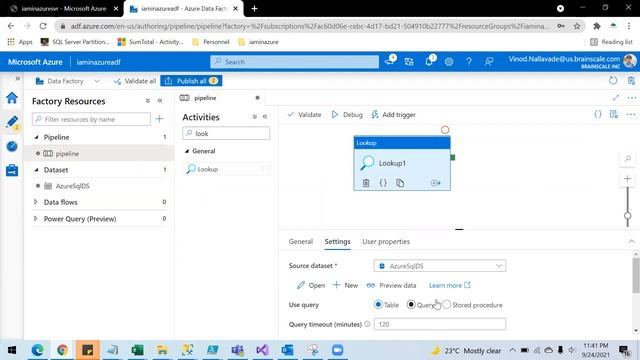The height and width of the screenshot is (360, 640).
Task: Zoom in canvas with plus icon
Action: pyautogui.click(x=627, y=178)
